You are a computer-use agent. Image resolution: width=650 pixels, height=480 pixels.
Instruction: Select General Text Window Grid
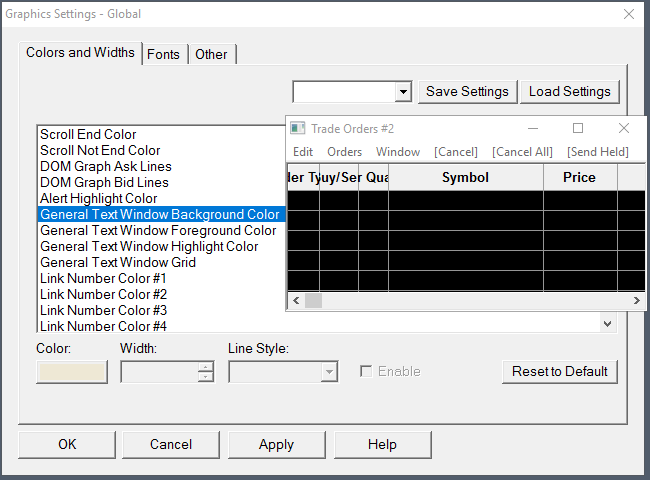pos(162,262)
